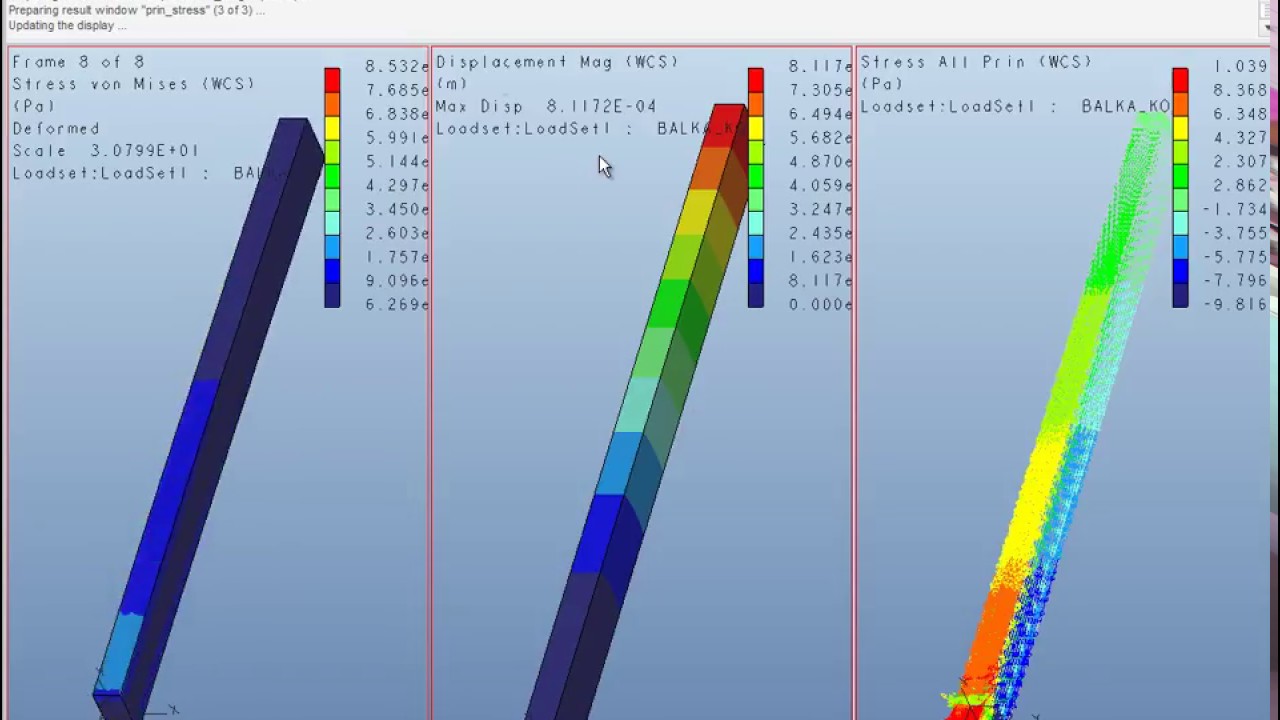
Task: Pick the darkest navy band of von Mises legend
Action: (x=332, y=296)
